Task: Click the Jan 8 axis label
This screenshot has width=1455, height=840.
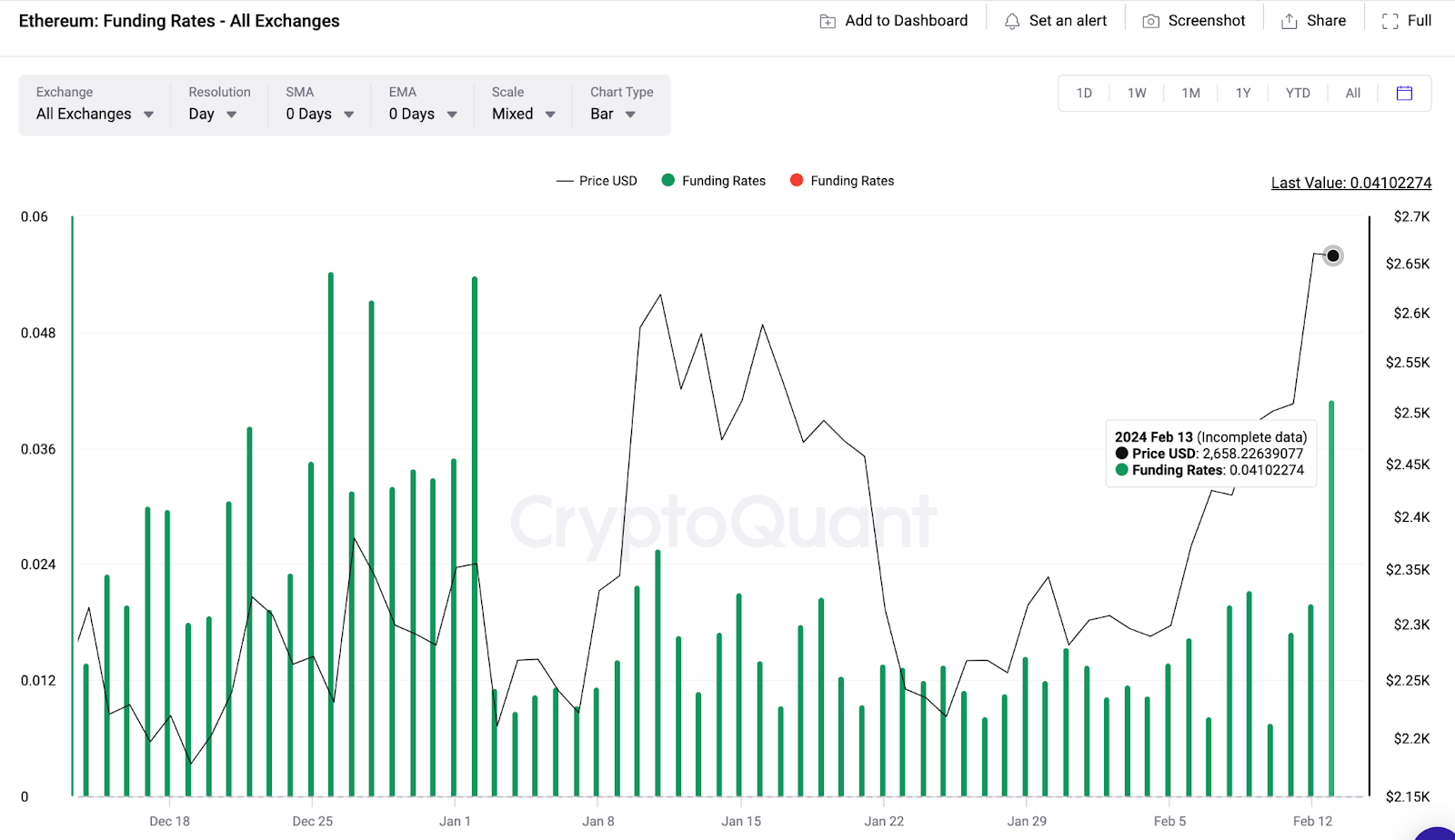Action: click(x=598, y=821)
